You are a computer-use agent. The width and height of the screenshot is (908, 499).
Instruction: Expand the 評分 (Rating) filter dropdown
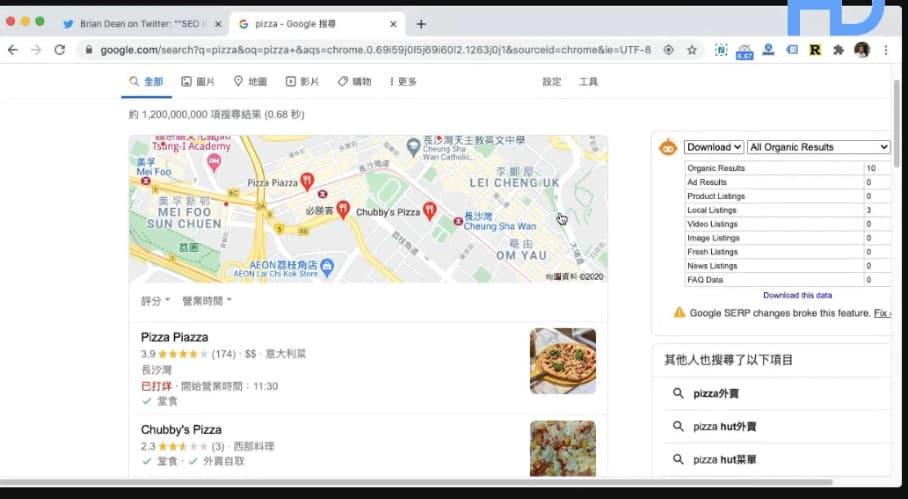[x=155, y=301]
